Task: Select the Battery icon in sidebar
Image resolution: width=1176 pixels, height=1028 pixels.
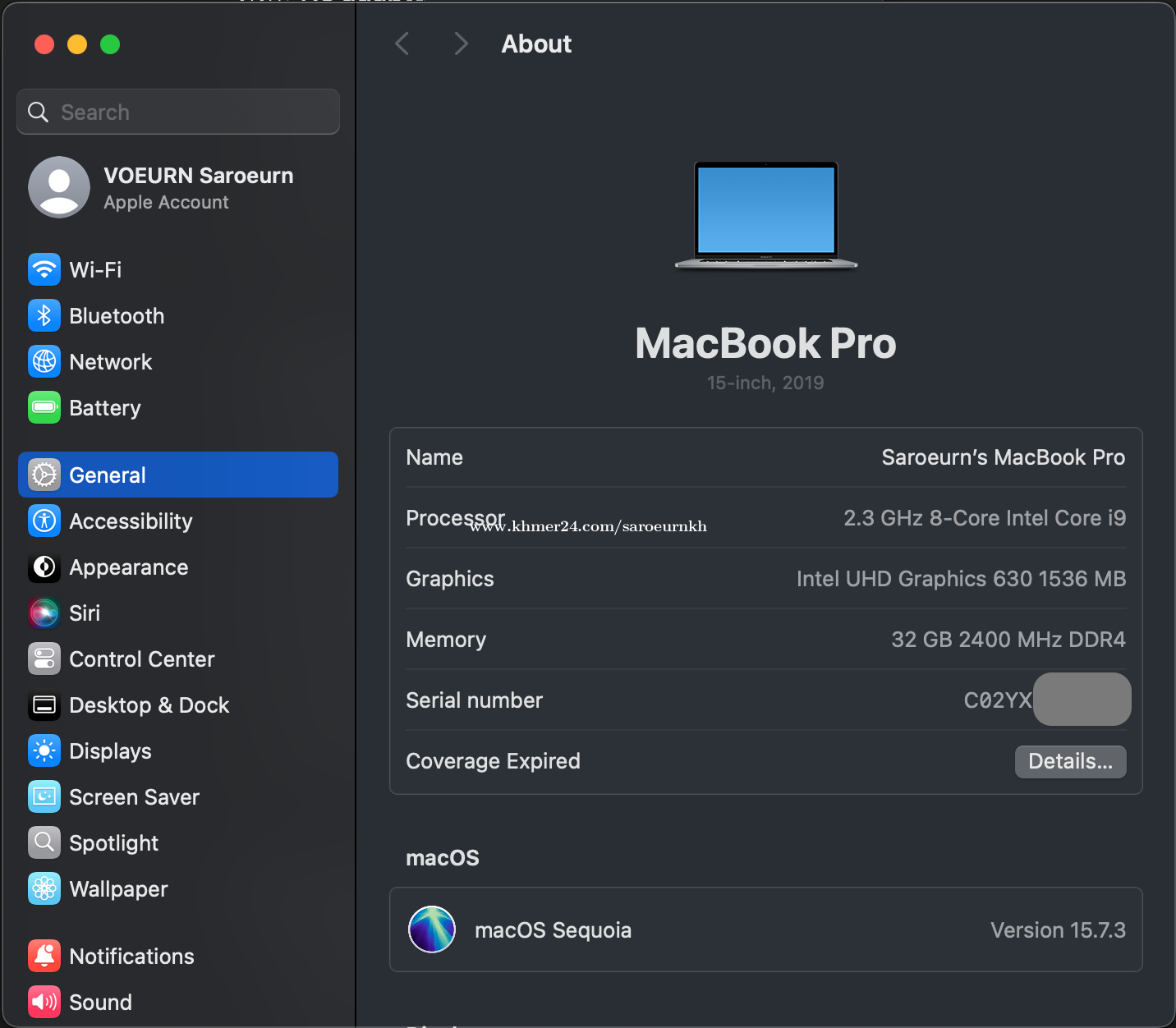Action: [44, 407]
